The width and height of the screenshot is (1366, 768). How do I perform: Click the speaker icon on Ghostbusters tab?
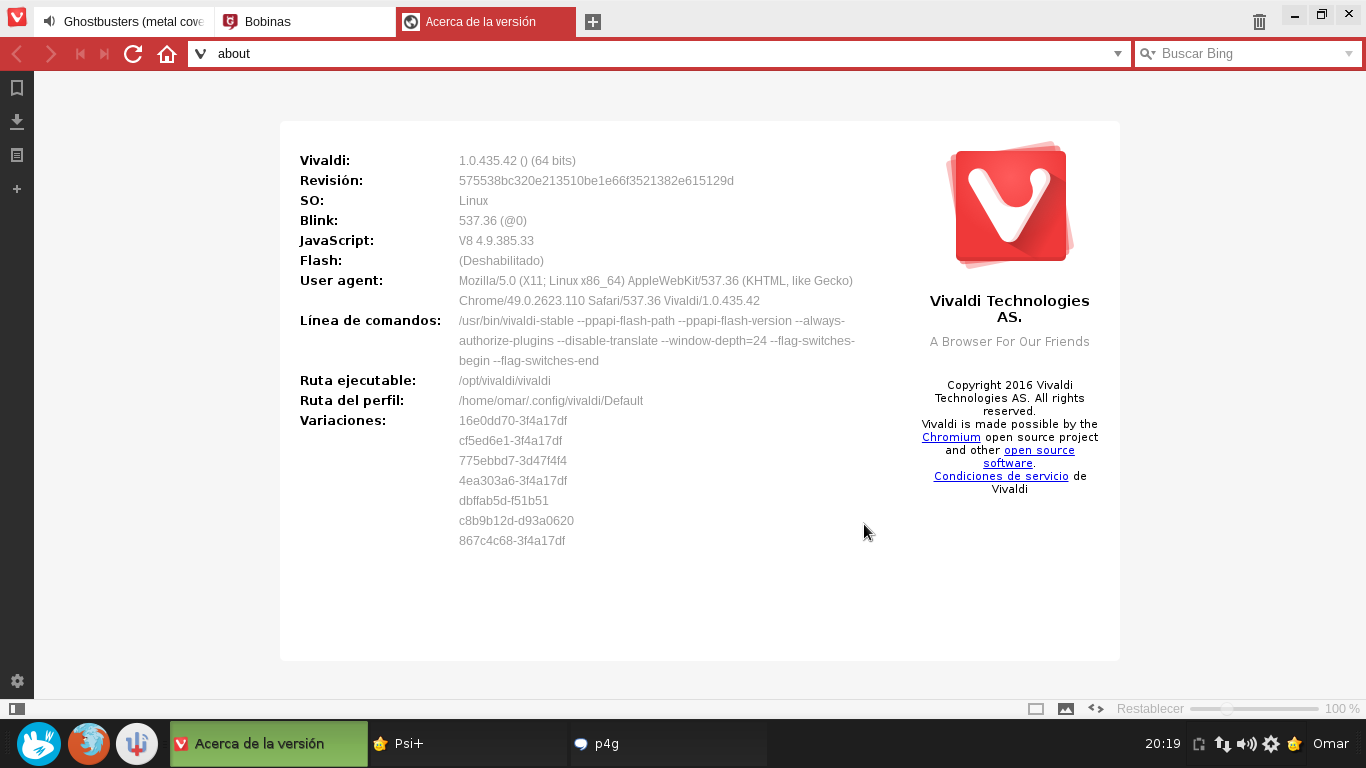tap(50, 22)
